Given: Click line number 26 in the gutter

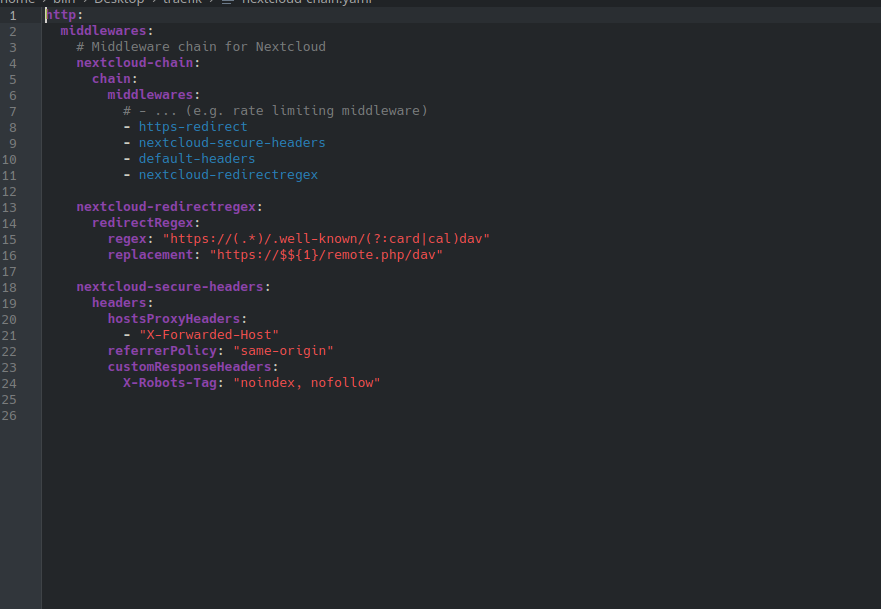Looking at the screenshot, I should click(x=9, y=415).
